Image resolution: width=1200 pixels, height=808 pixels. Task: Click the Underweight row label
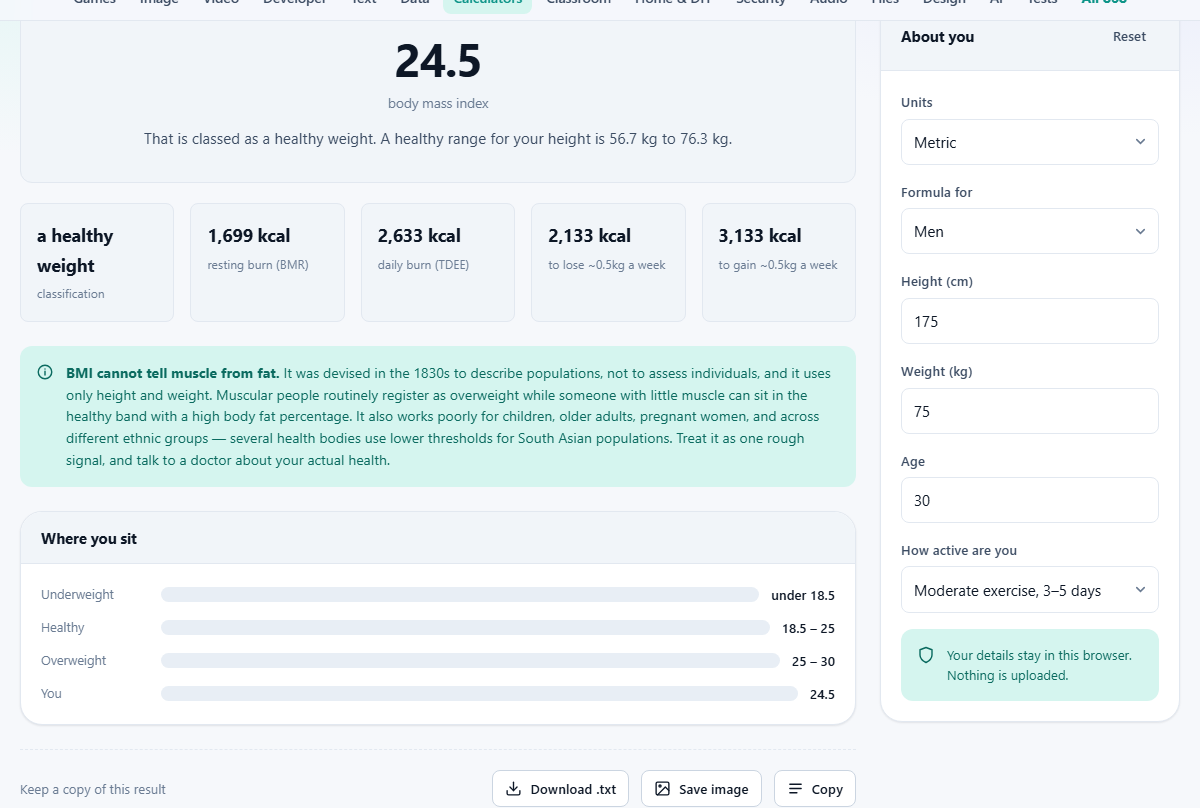(x=78, y=595)
